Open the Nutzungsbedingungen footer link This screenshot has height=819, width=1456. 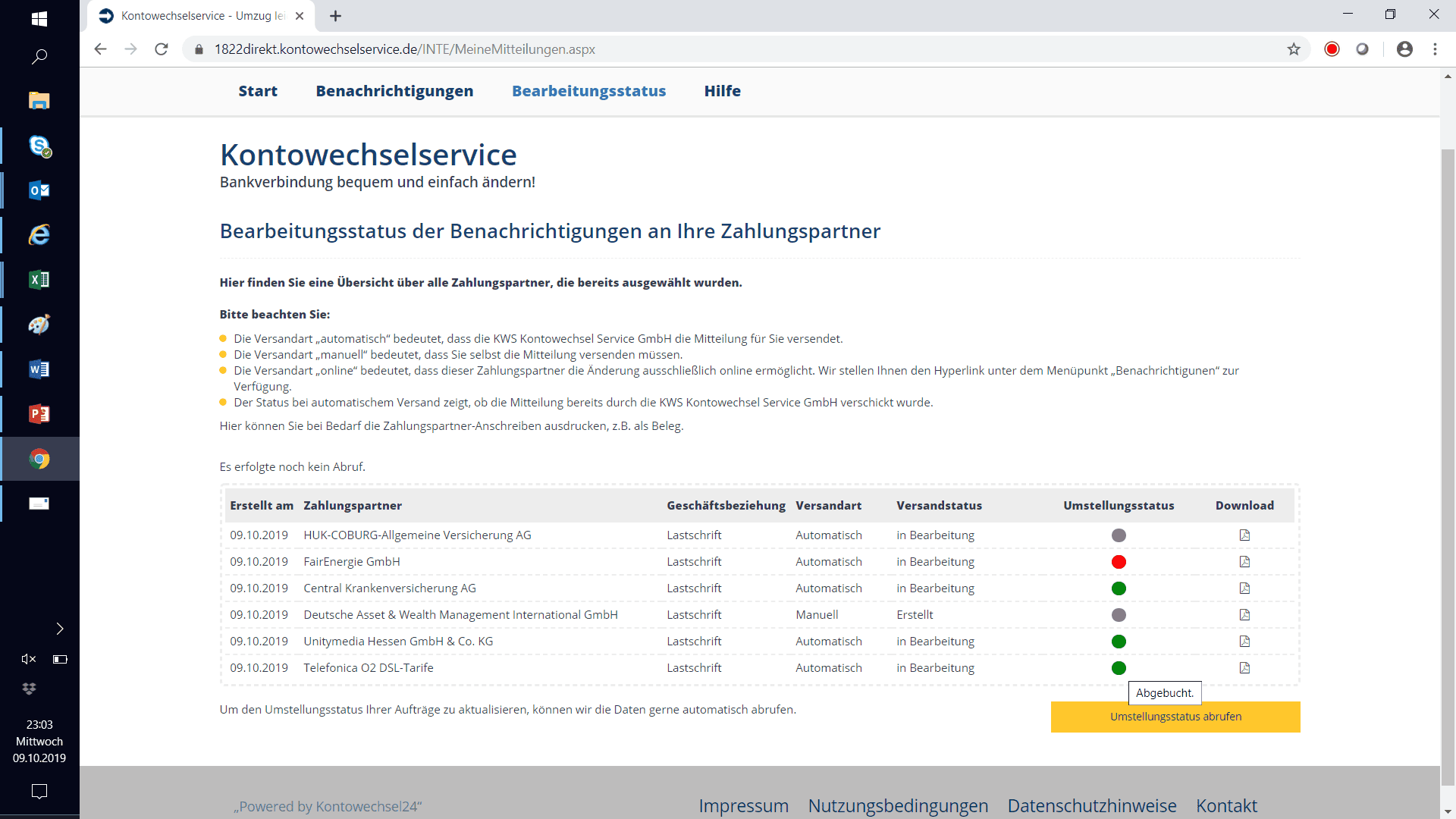pyautogui.click(x=898, y=805)
